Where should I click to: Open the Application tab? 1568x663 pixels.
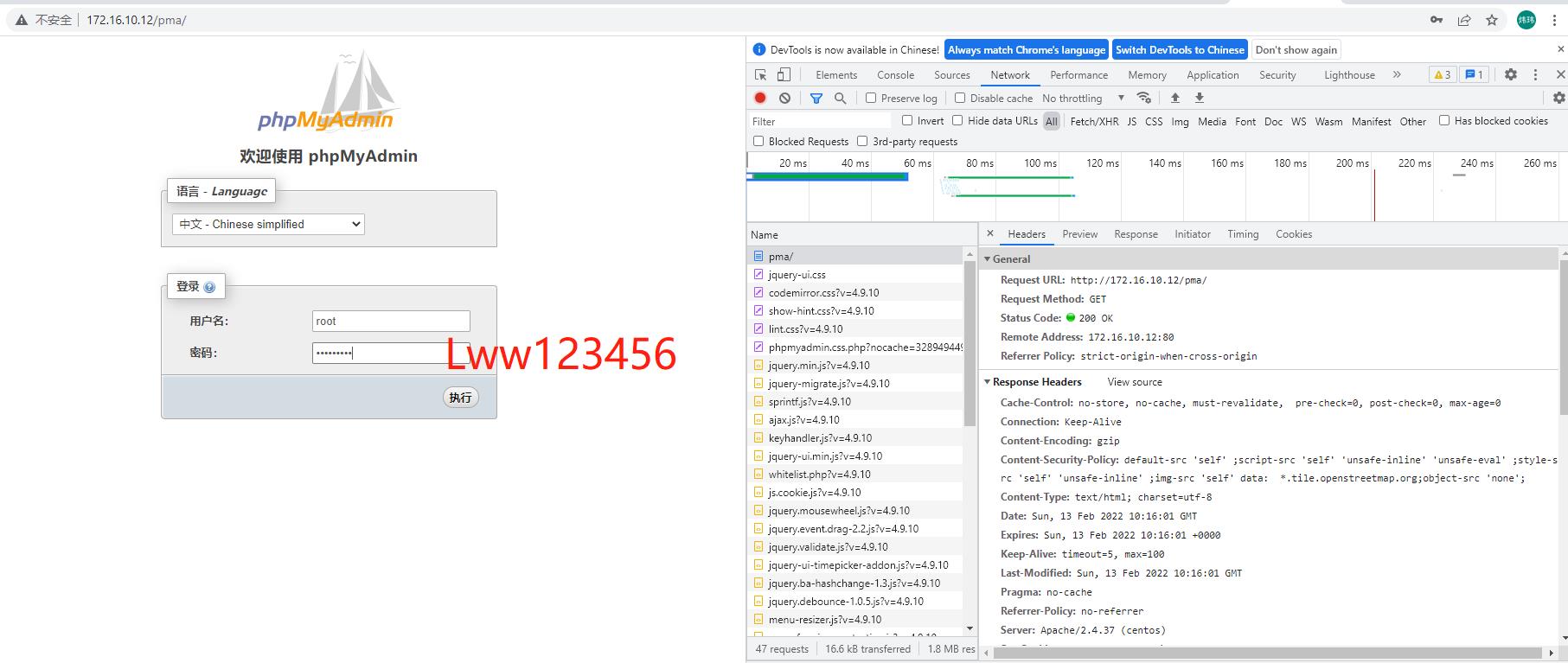coord(1213,75)
